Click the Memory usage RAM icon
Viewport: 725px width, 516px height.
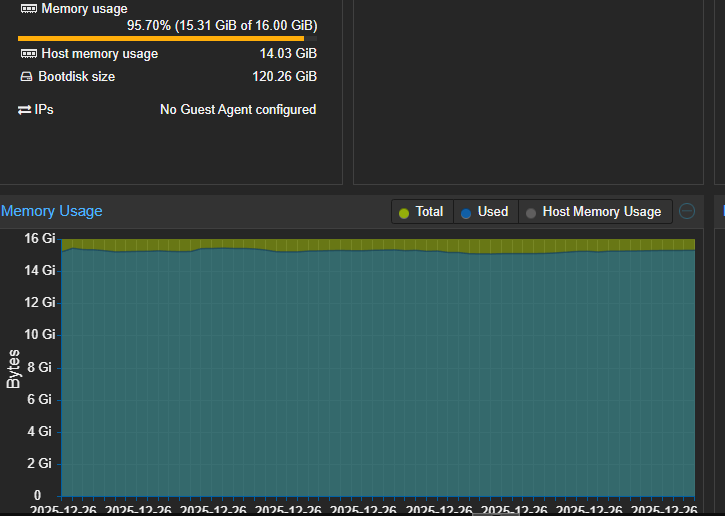pyautogui.click(x=29, y=8)
